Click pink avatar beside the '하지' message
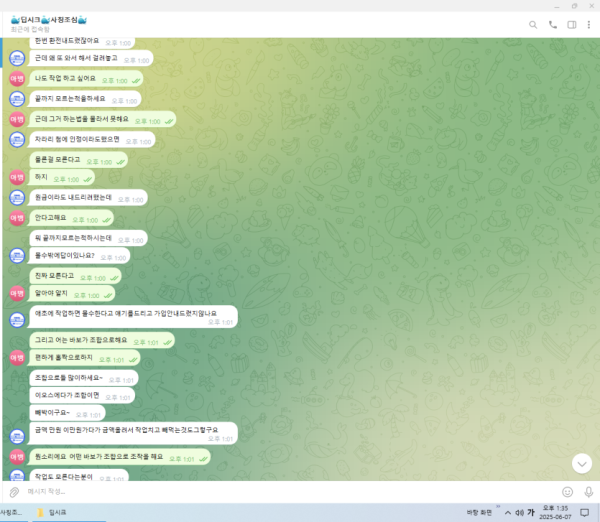Viewport: 600px width, 522px height. (x=17, y=178)
